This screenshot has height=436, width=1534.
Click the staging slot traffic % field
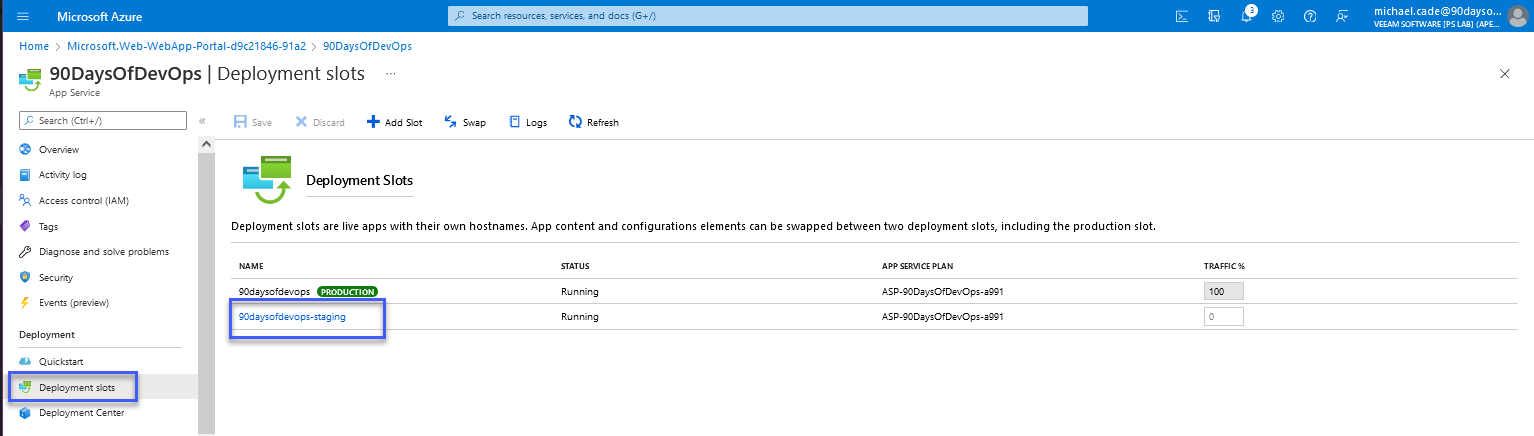click(x=1223, y=317)
